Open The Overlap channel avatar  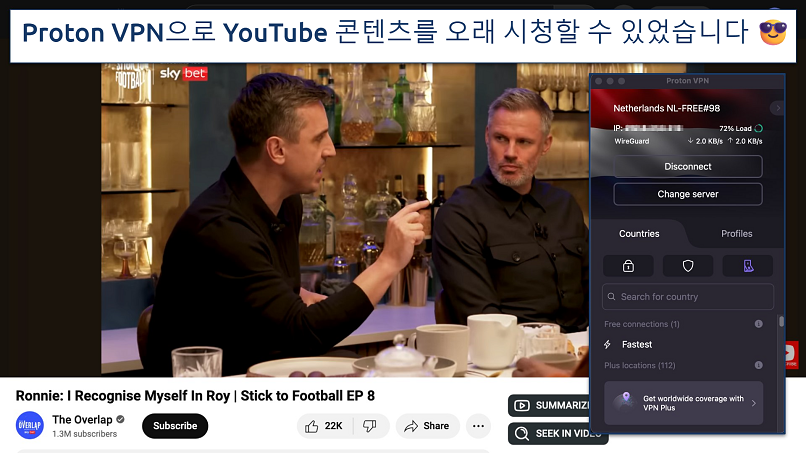30,425
